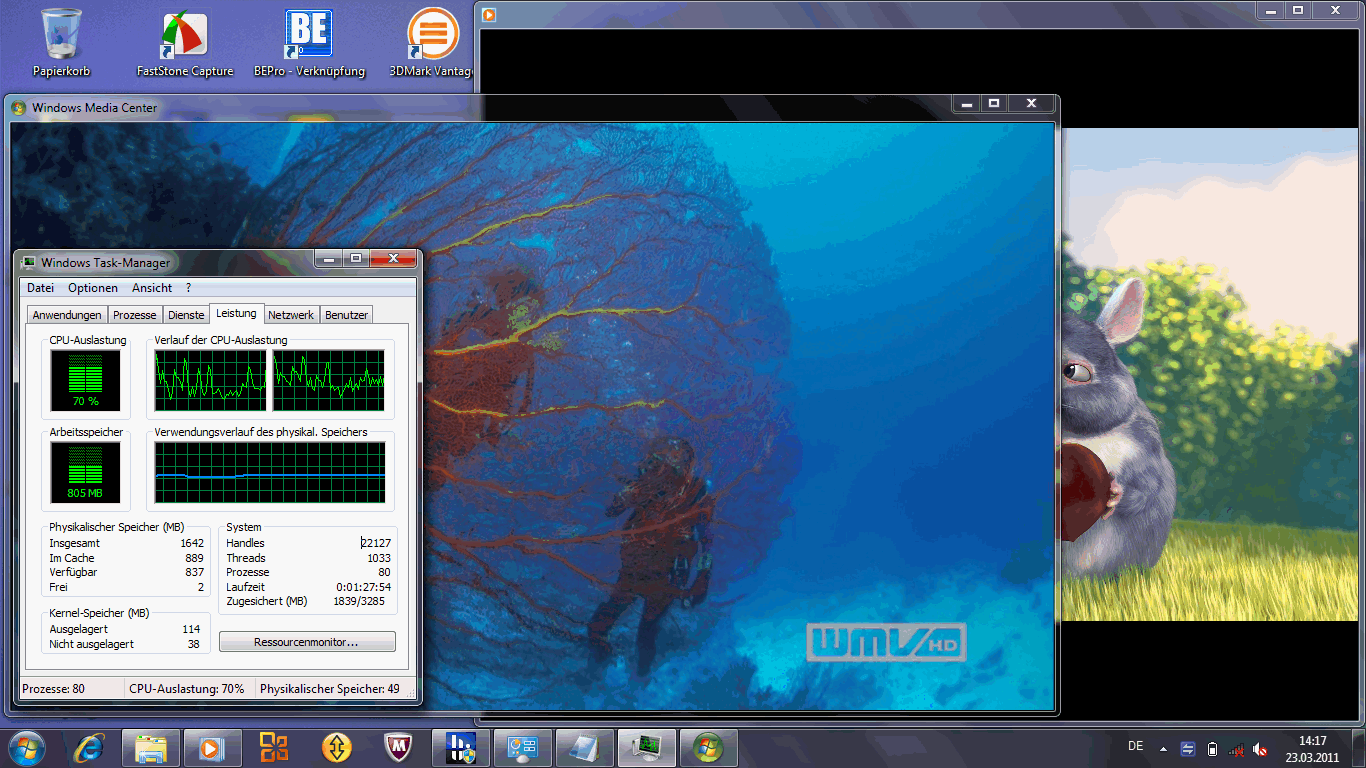Click the Ressourcenmonitor... button

(307, 642)
